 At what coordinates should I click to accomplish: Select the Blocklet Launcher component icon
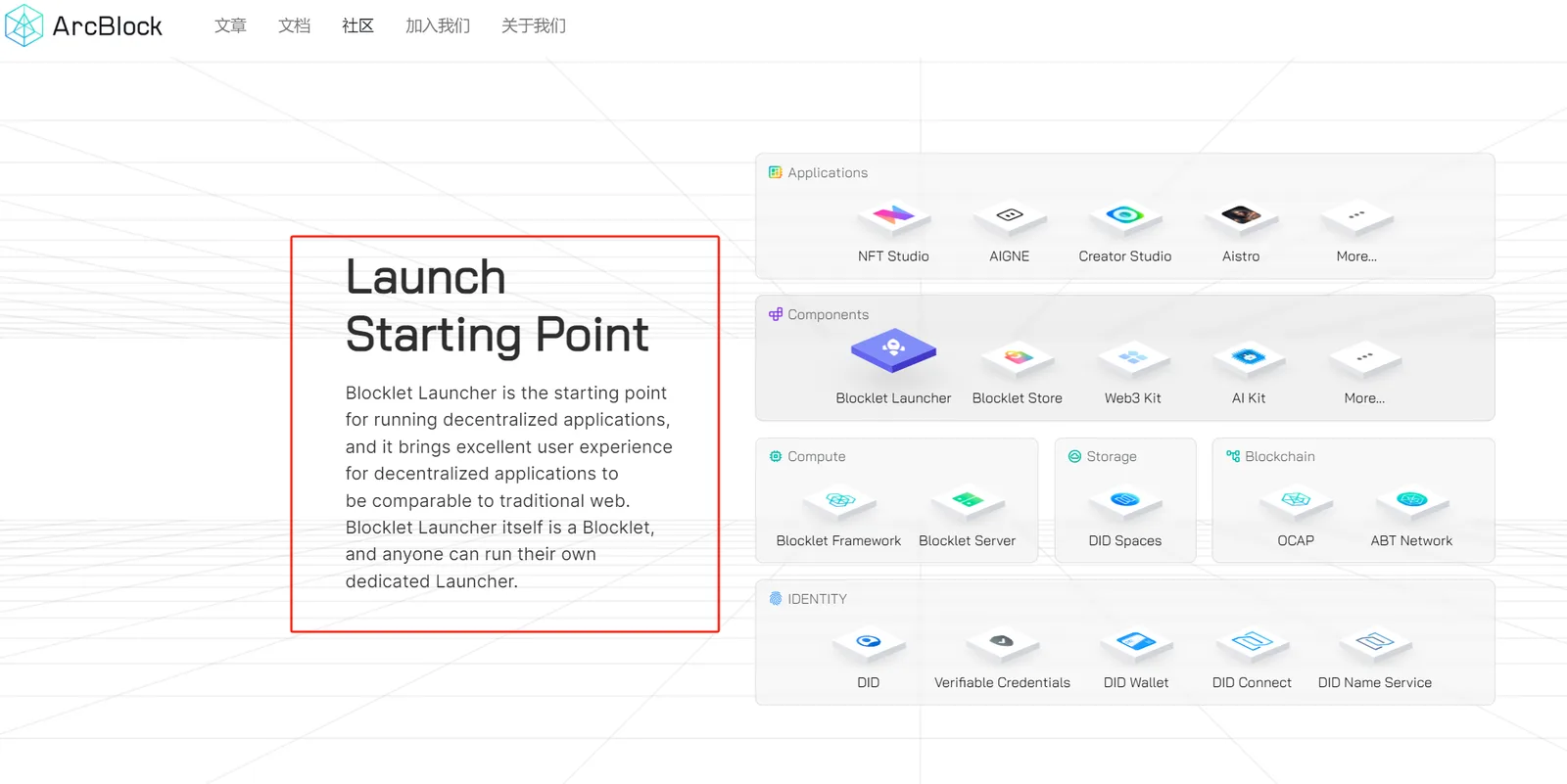[x=893, y=351]
